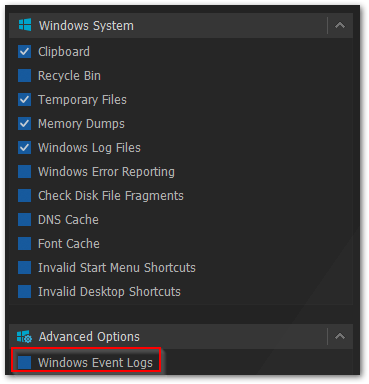Uncheck the Temporary Files option
Screen dimensions: 369x384
(x=24, y=100)
